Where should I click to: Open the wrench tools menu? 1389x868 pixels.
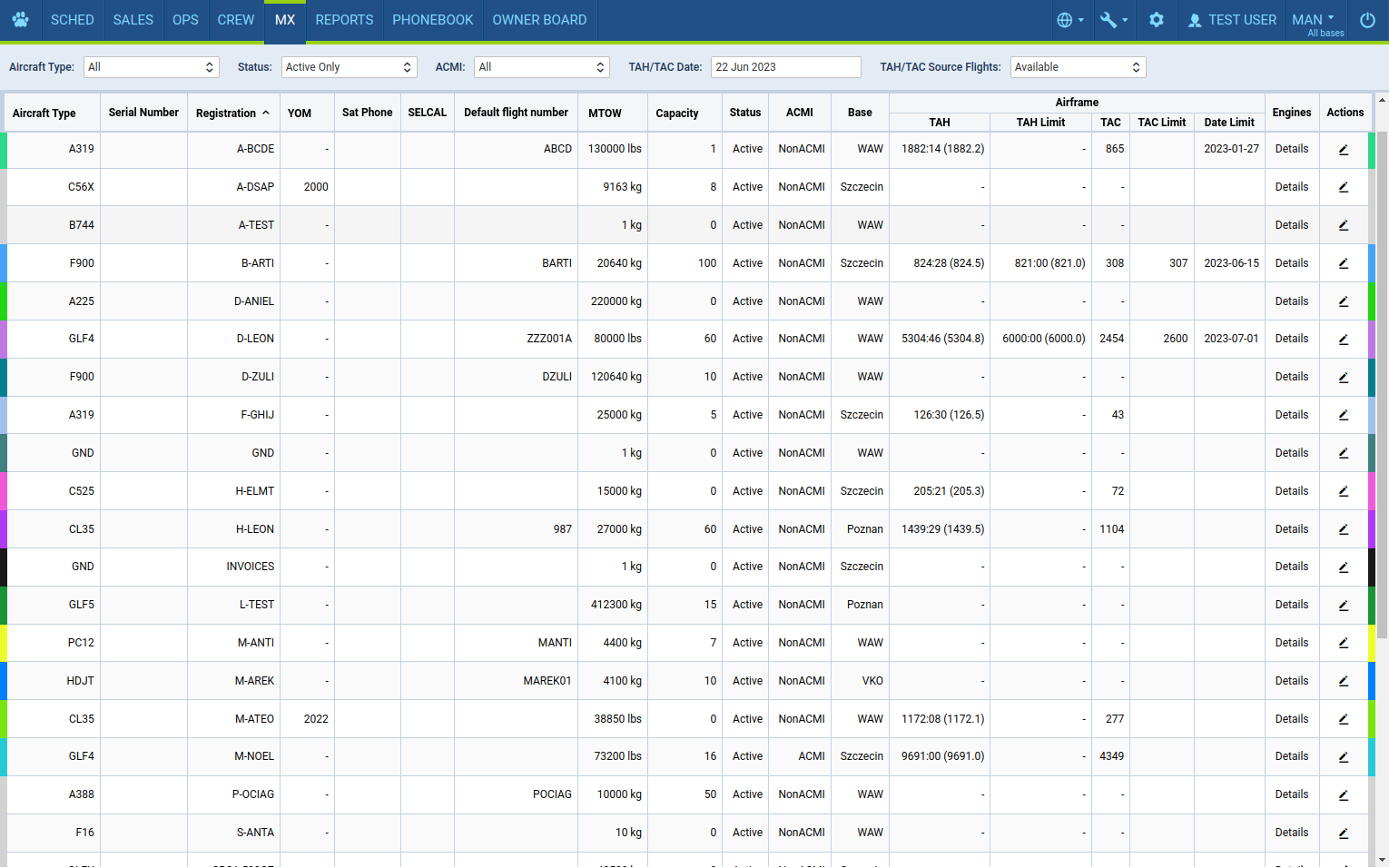pos(1113,20)
